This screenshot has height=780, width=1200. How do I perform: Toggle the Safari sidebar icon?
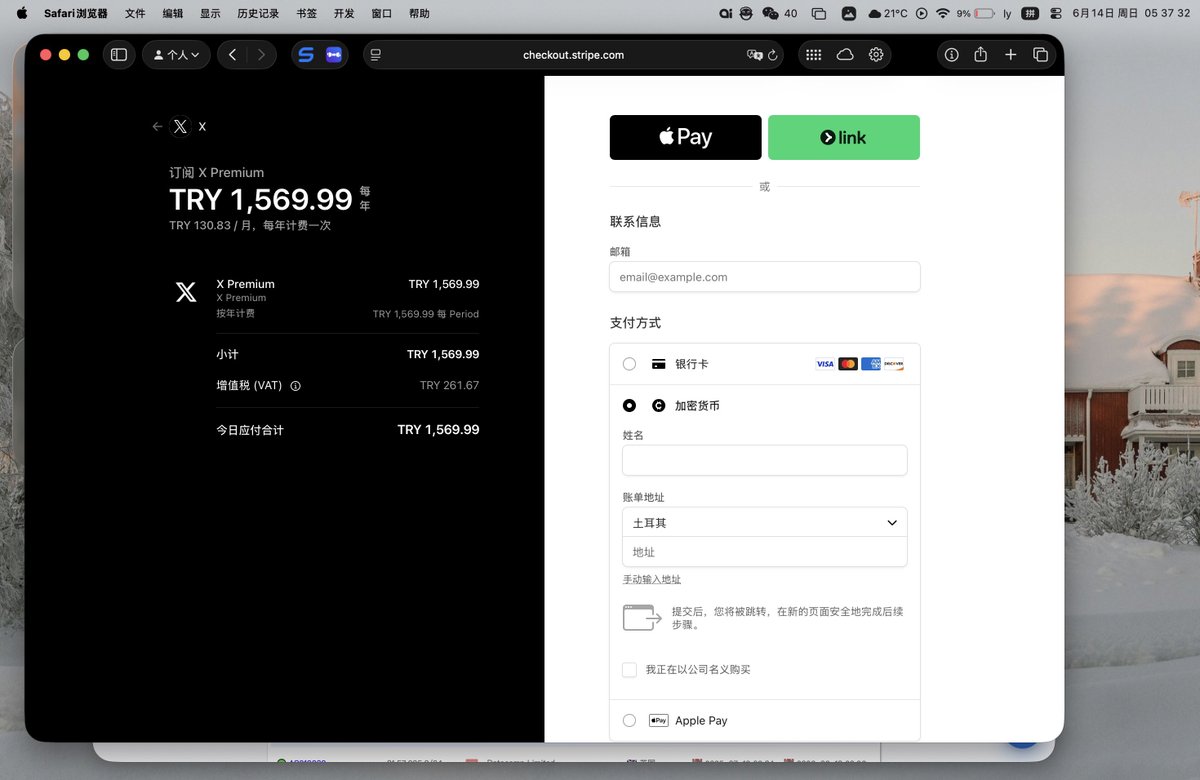point(118,55)
